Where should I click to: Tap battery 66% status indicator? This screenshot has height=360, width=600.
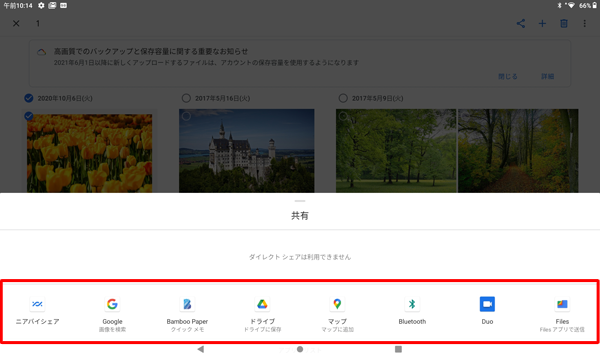click(587, 5)
